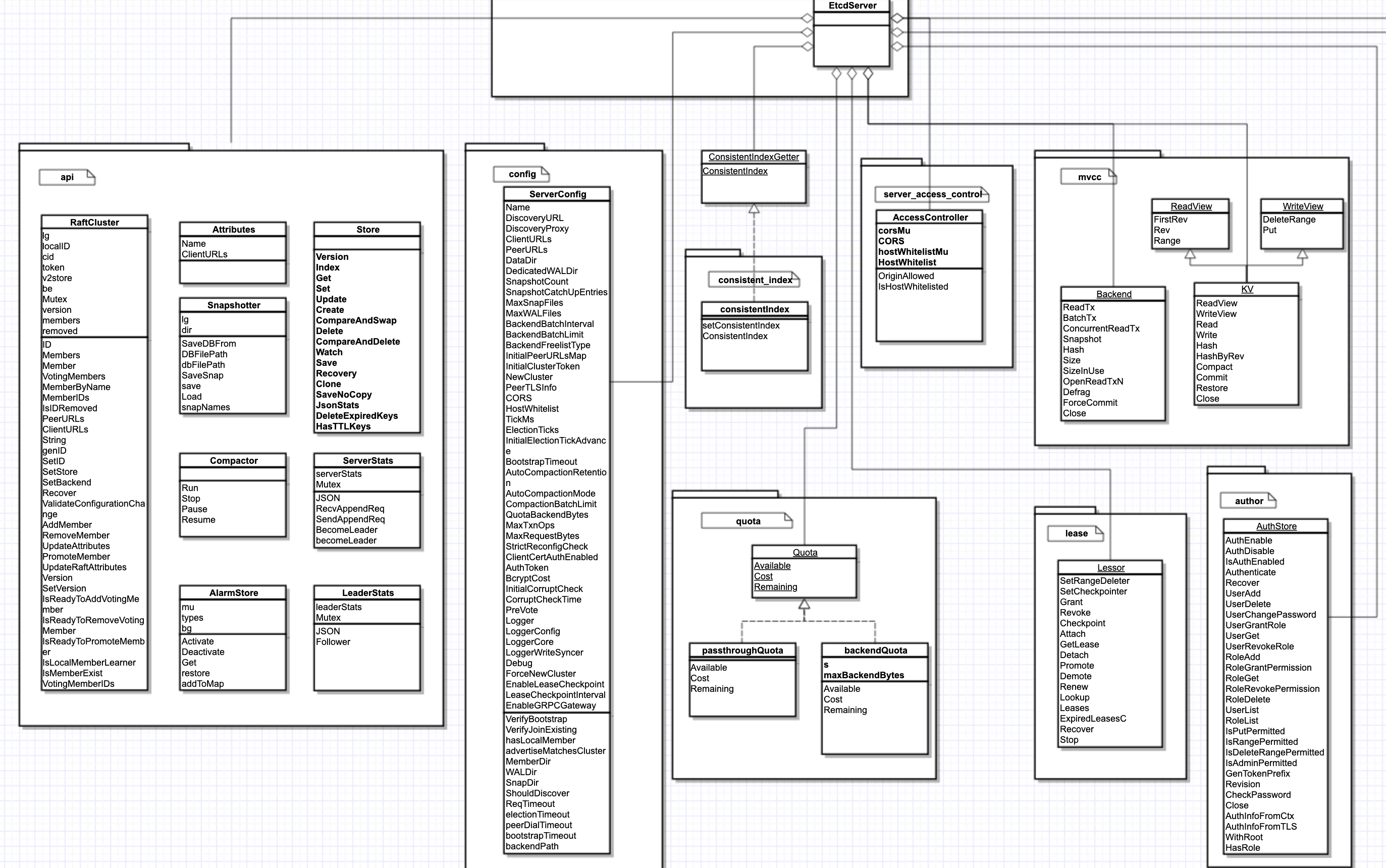Viewport: 1386px width, 868px height.
Task: Click the ServerConfig class header
Action: pos(558,195)
